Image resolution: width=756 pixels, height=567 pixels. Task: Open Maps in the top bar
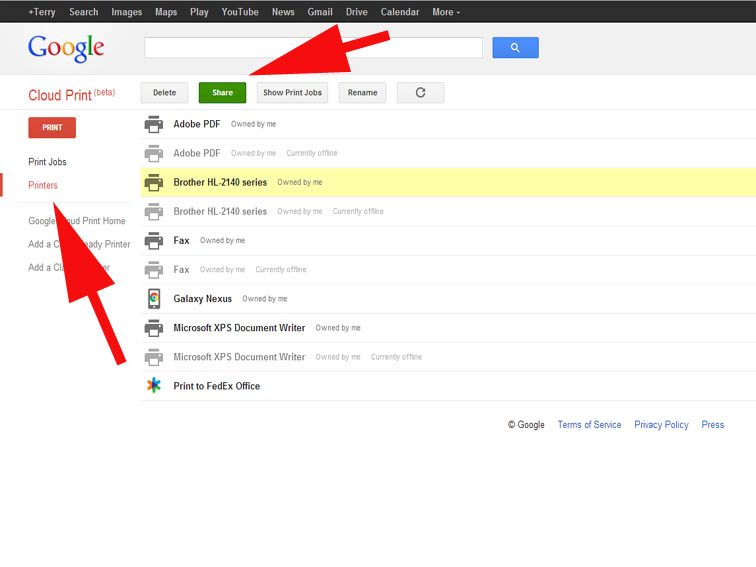[x=166, y=12]
